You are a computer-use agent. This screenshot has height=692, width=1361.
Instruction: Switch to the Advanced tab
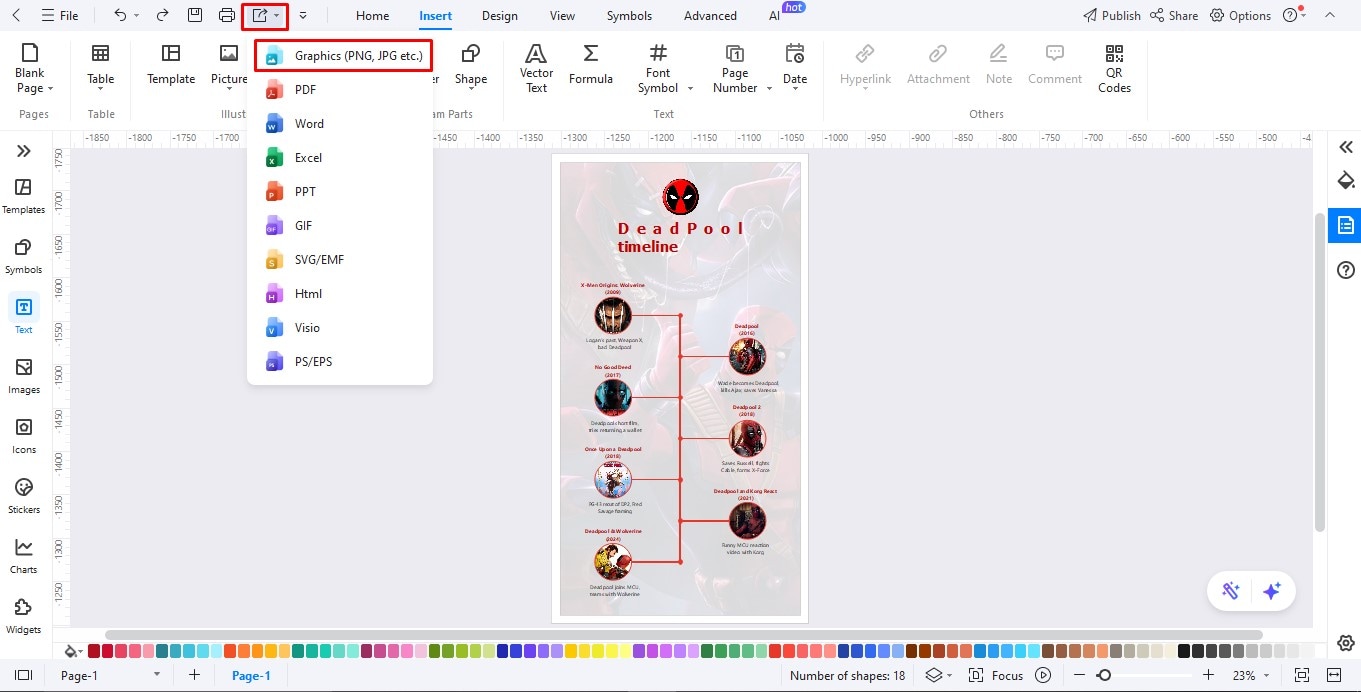tap(710, 16)
